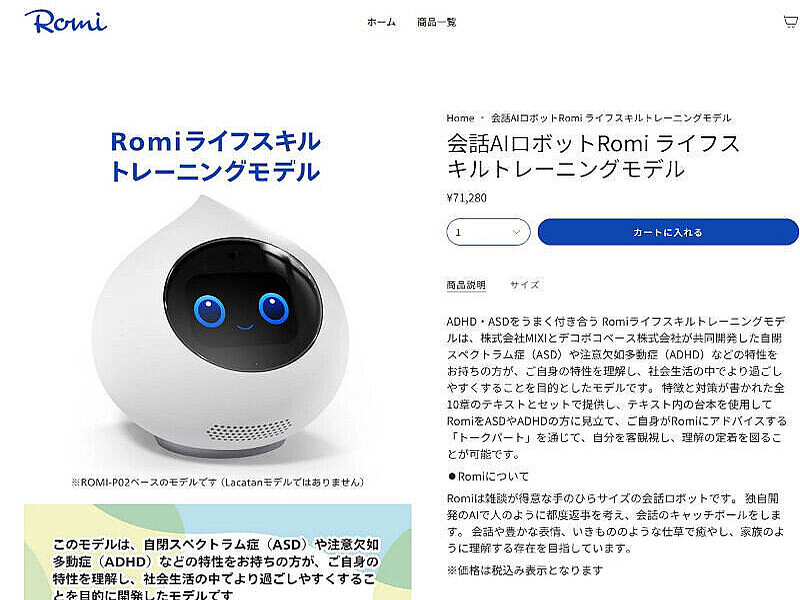Select the quantity field showing 1
The height and width of the screenshot is (600, 800).
pos(488,232)
